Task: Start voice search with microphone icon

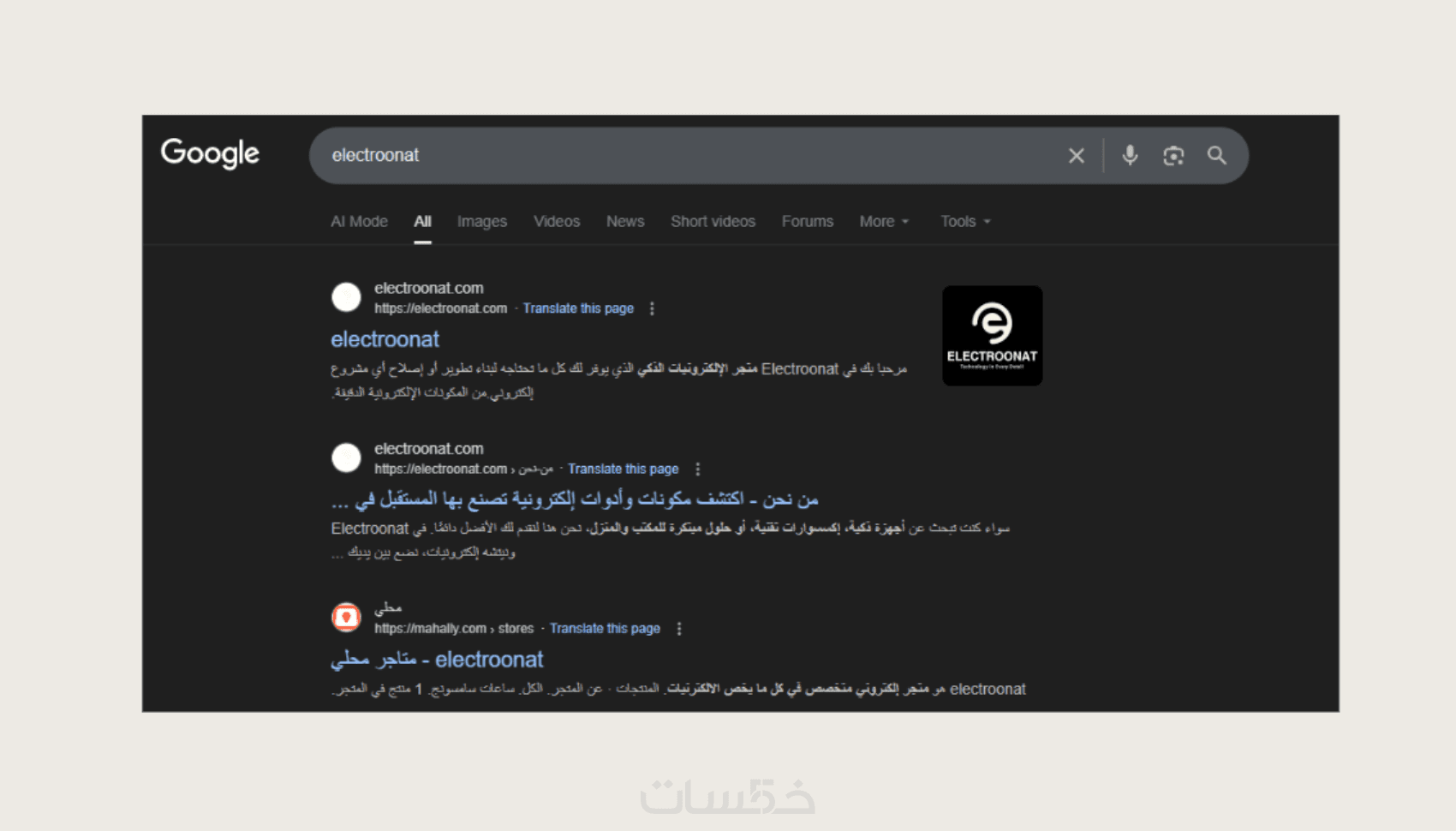Action: 1130,155
